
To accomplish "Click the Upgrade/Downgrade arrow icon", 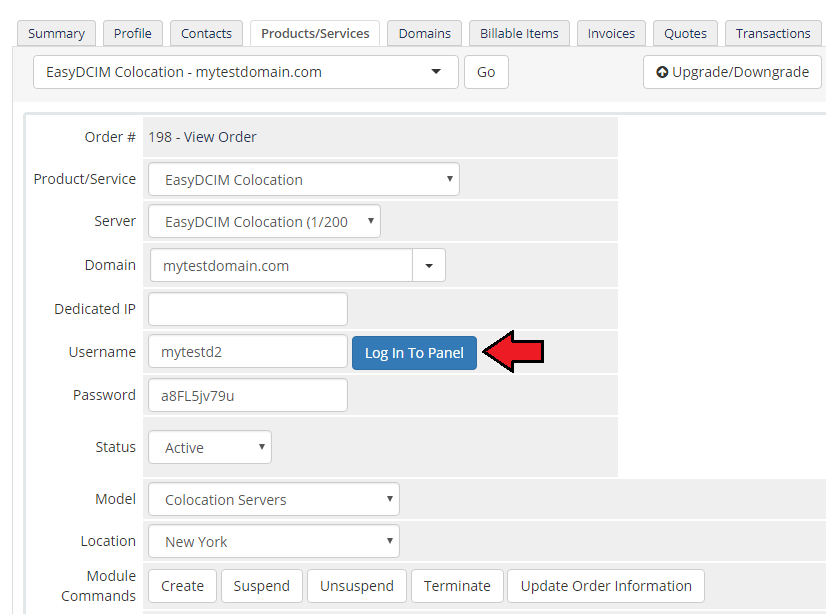I will (662, 72).
